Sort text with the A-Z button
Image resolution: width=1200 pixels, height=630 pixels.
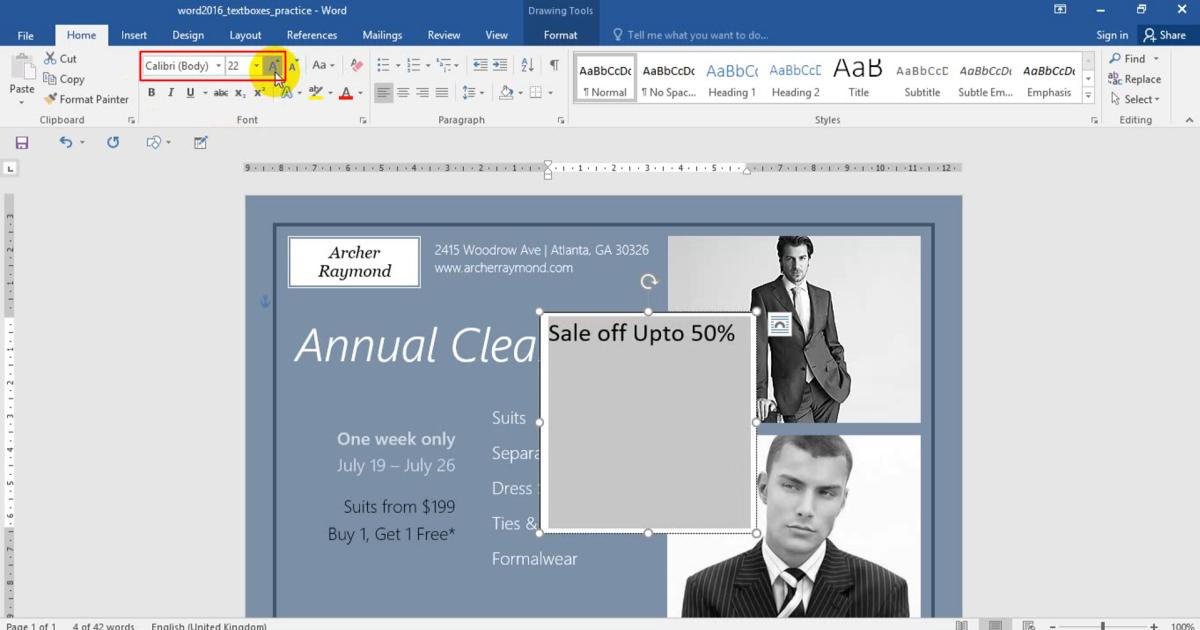(x=527, y=66)
